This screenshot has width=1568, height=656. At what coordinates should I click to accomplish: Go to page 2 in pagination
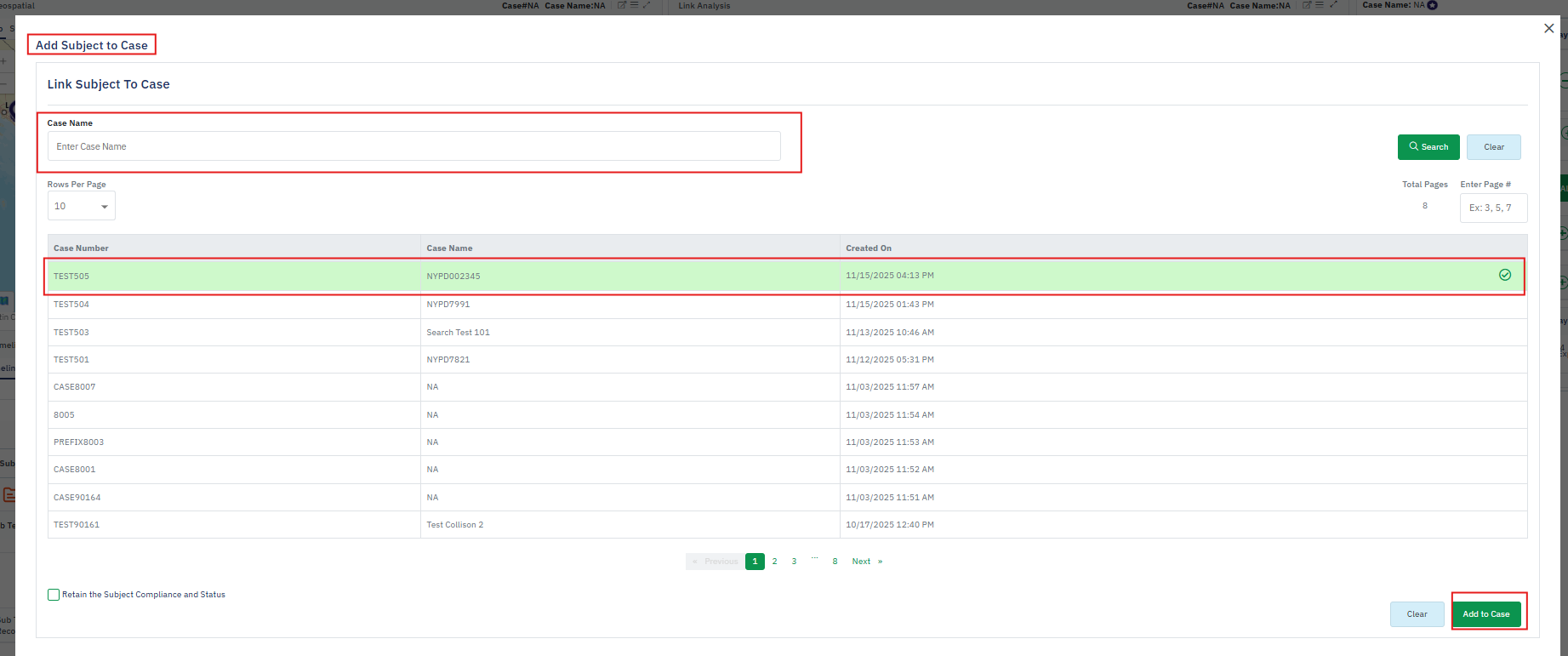click(774, 562)
